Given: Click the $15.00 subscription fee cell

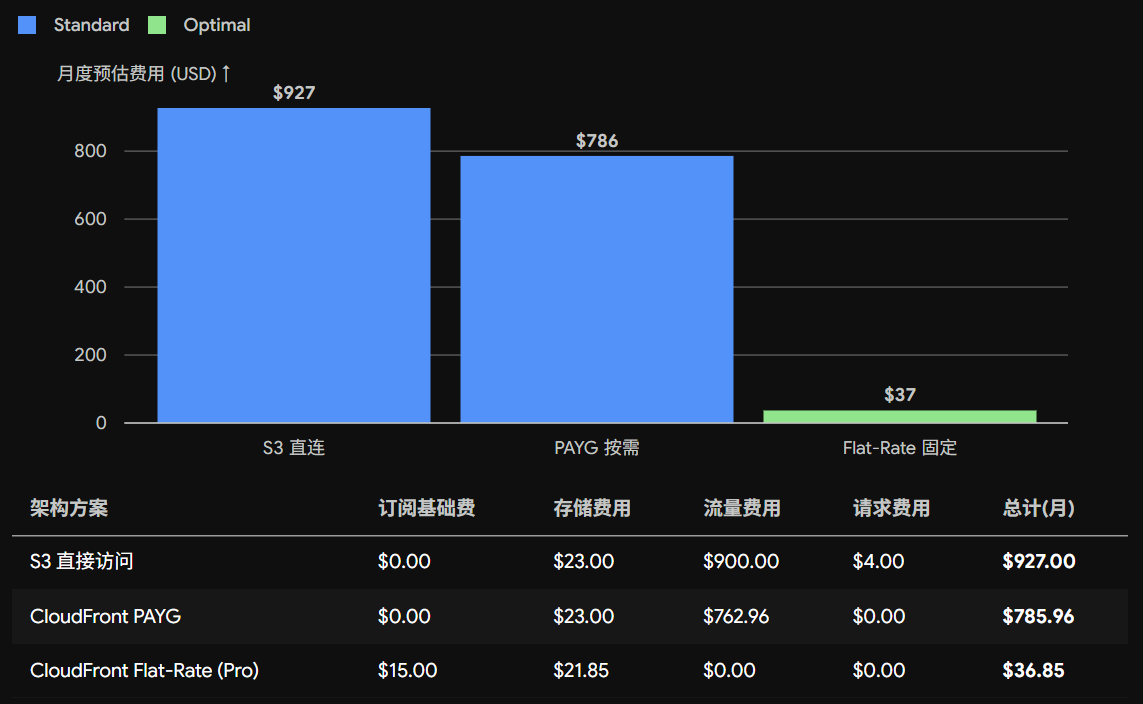Looking at the screenshot, I should 407,670.
